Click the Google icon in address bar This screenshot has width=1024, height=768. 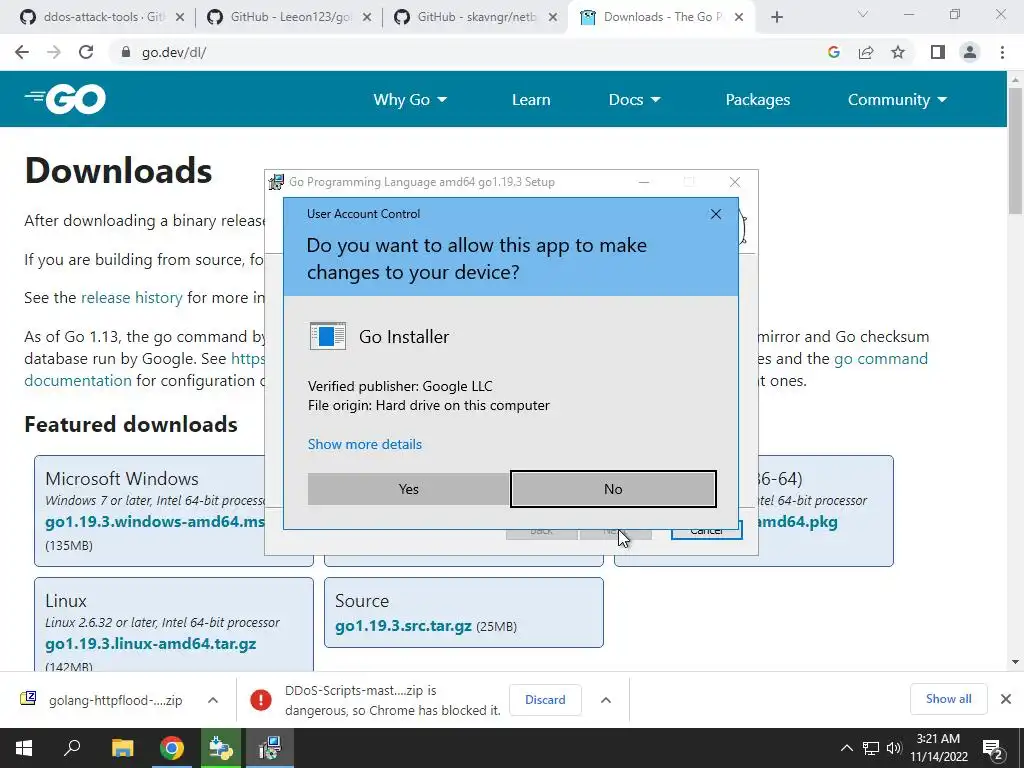(833, 52)
